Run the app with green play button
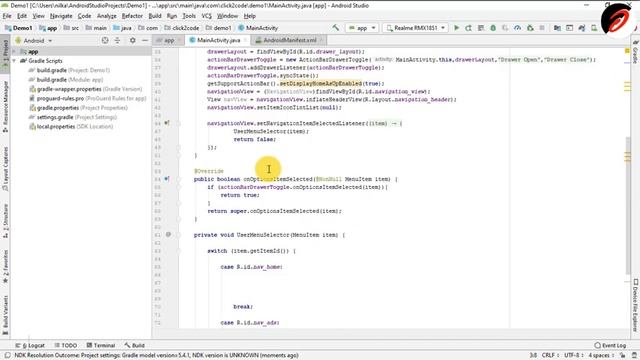Image resolution: width=640 pixels, height=360 pixels. (457, 28)
